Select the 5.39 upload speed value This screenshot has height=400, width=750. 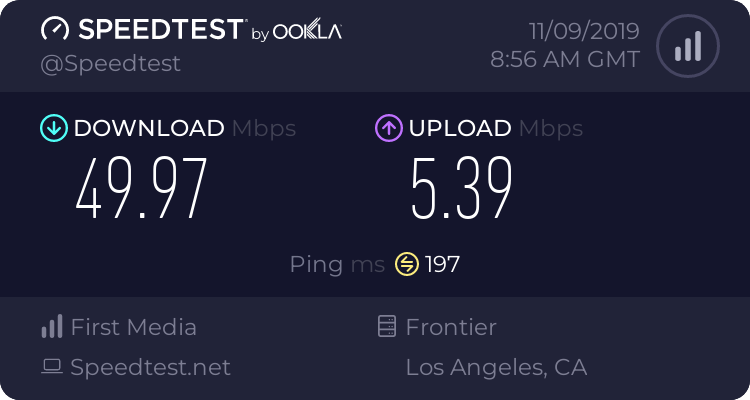[x=462, y=190]
